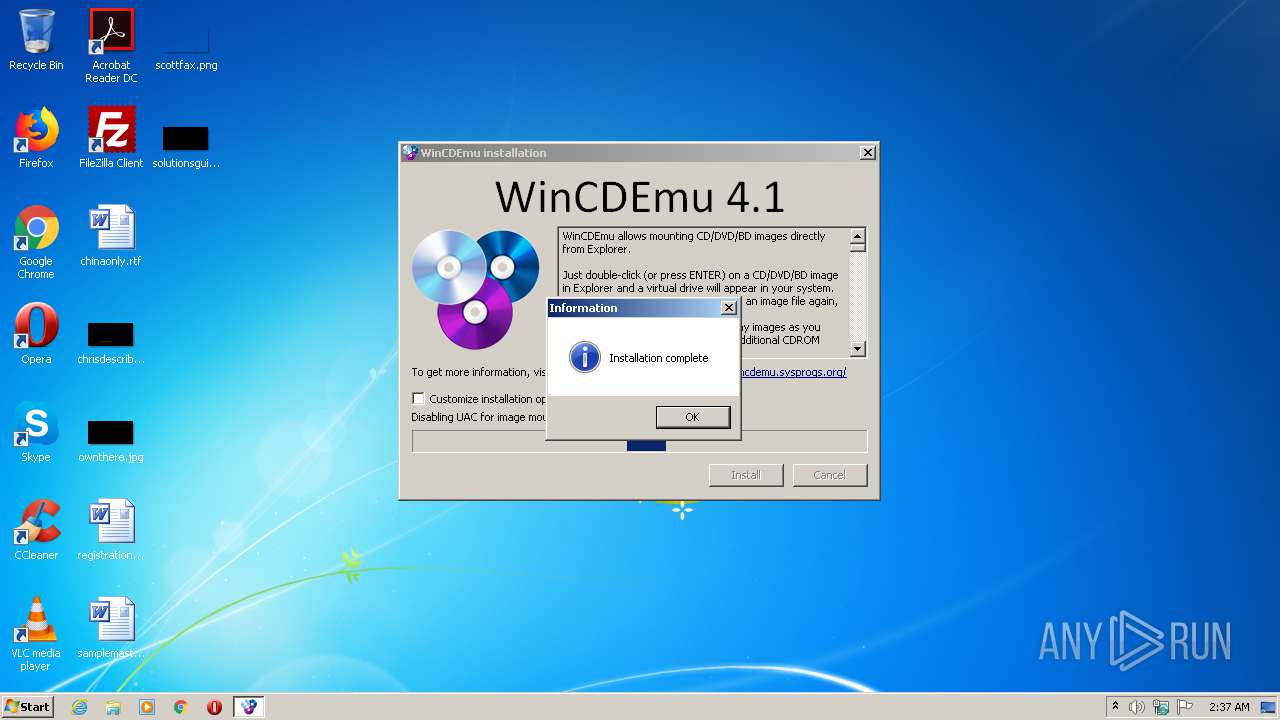Click the WinCDEmu discs logo
The image size is (1280, 720).
tap(475, 289)
